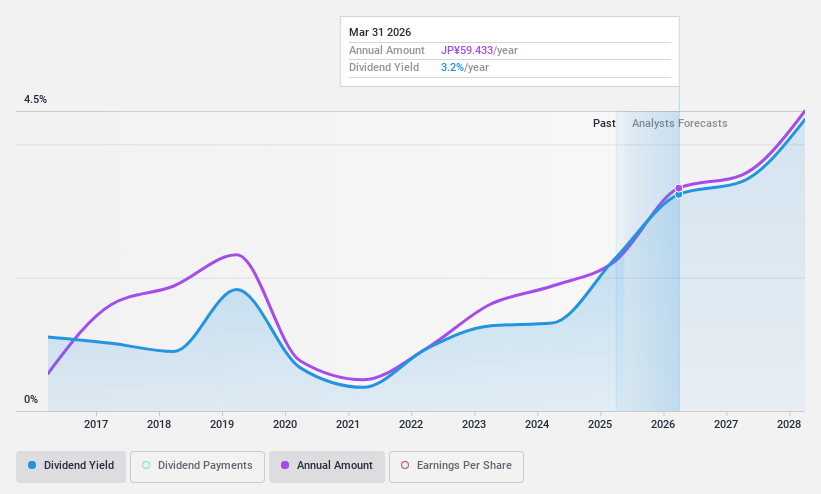Screen dimensions: 821x494
Task: Select the 2028 x-axis label
Action: (x=789, y=424)
